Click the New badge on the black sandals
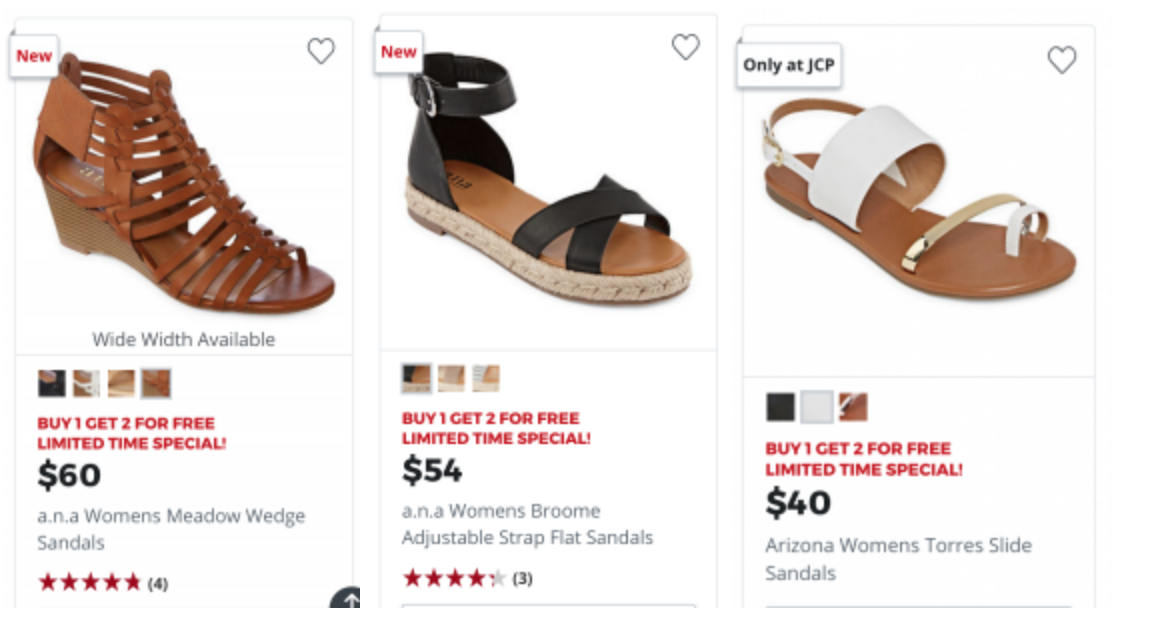1164x642 pixels. coord(398,51)
